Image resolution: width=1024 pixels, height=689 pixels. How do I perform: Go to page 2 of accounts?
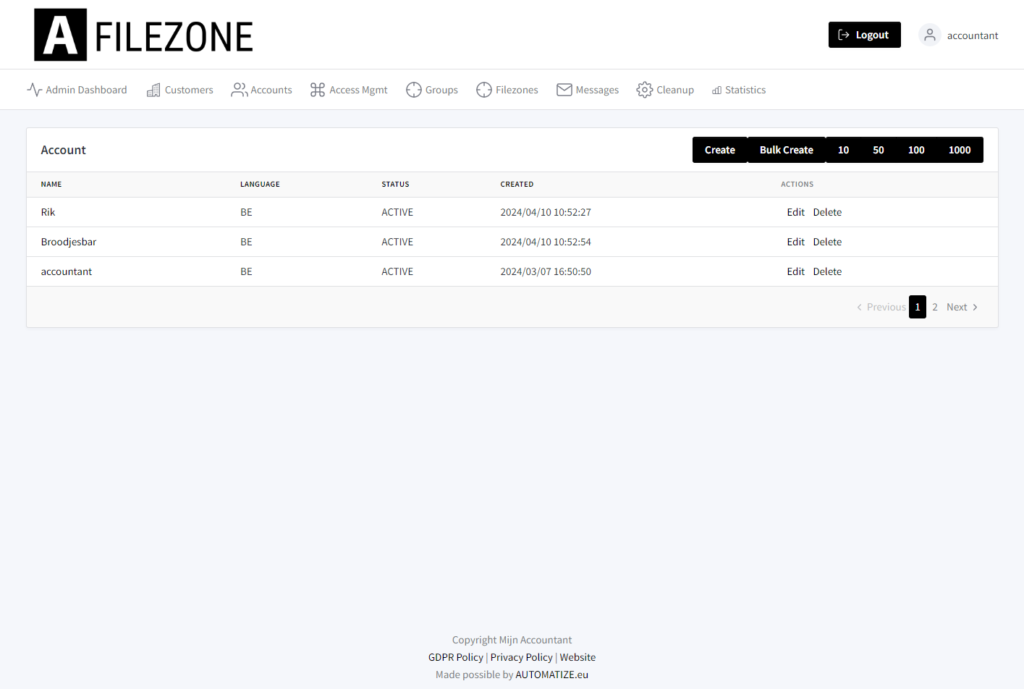pyautogui.click(x=935, y=307)
